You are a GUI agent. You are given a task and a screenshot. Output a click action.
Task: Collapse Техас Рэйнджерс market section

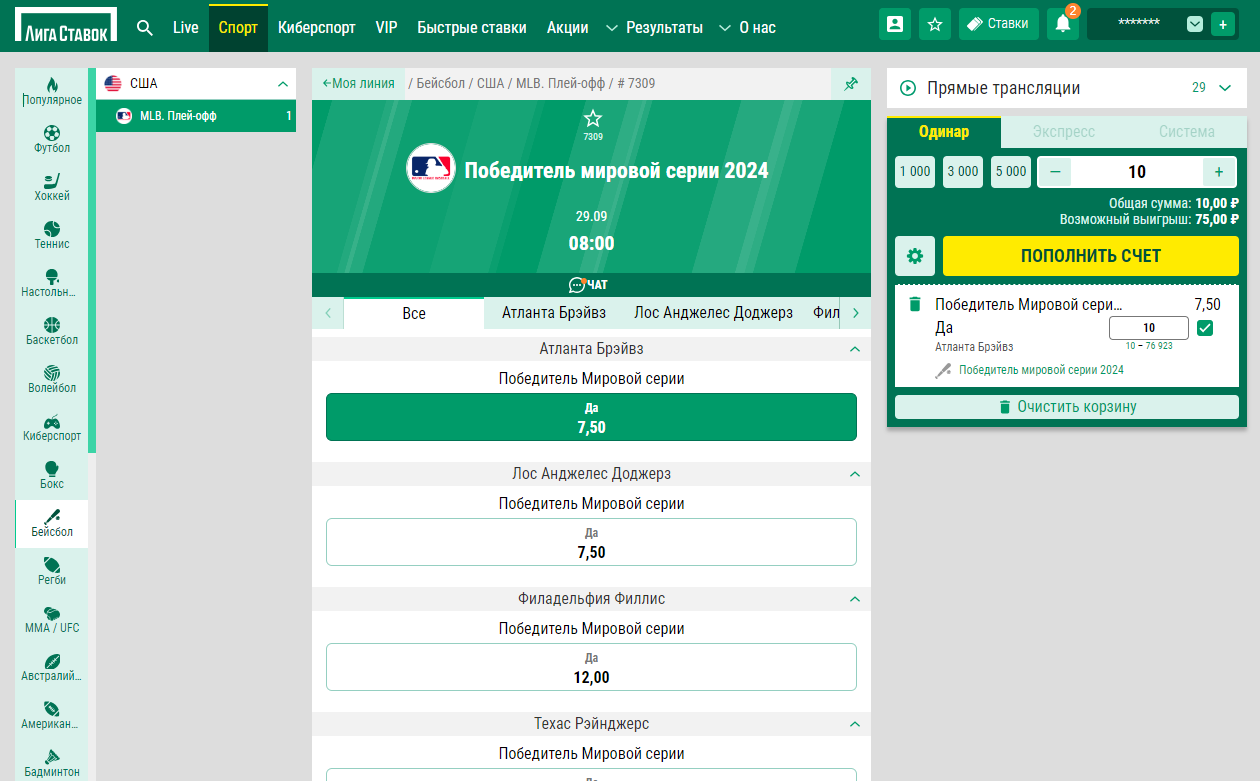[855, 724]
